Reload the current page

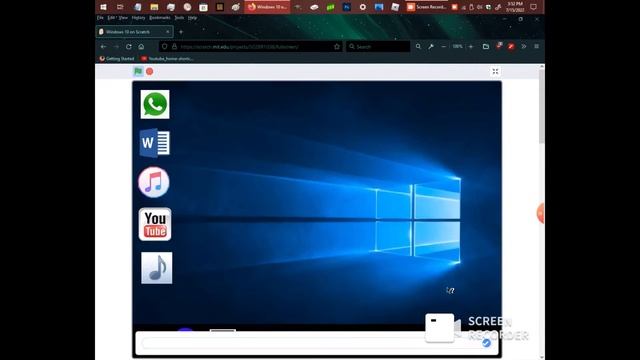click(129, 47)
